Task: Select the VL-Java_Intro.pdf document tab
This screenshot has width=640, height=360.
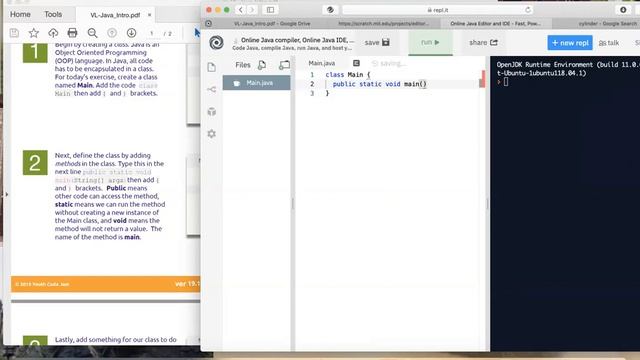Action: pos(115,15)
